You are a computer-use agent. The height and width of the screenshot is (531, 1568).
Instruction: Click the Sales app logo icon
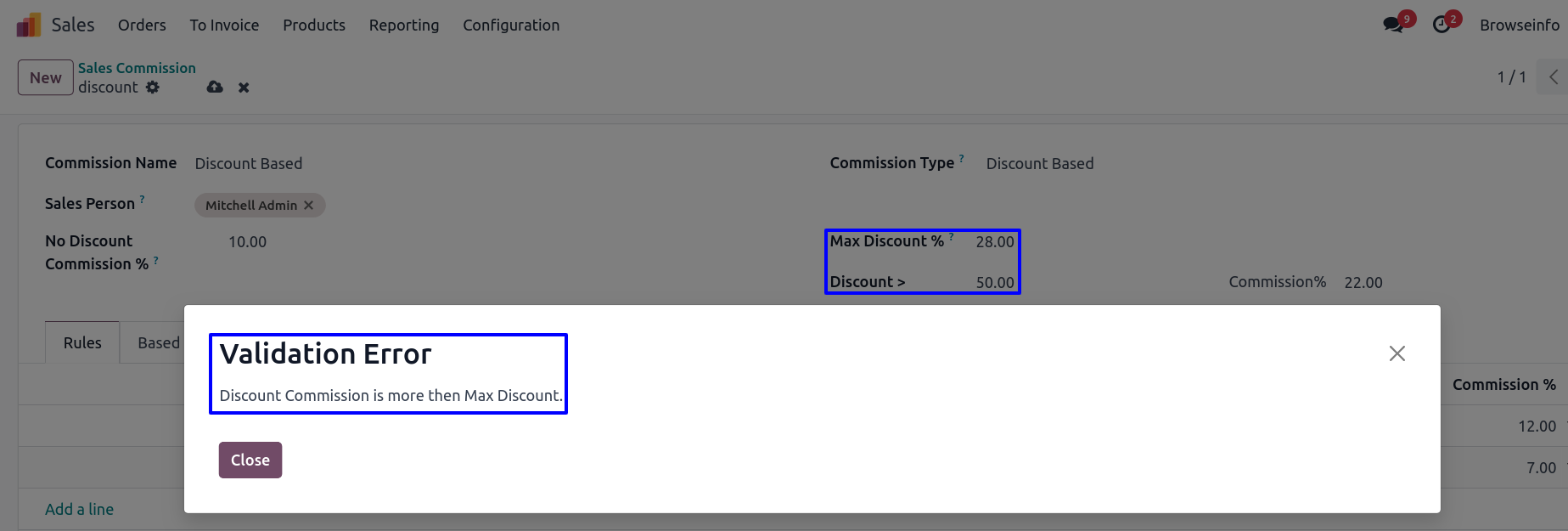pos(28,25)
